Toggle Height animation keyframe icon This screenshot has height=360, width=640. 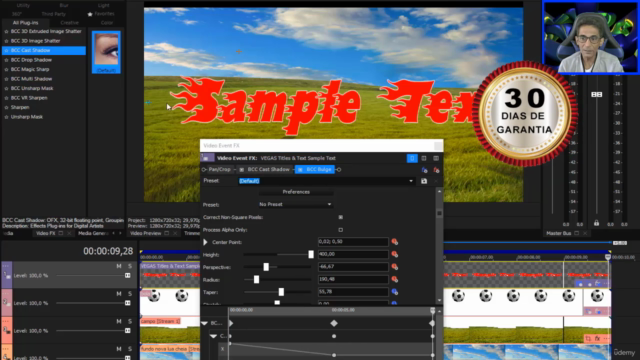tap(395, 255)
